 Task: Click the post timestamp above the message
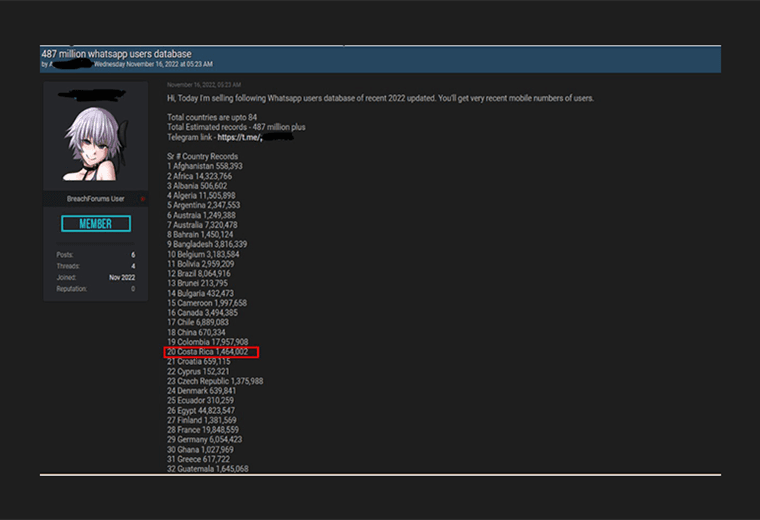pos(204,85)
